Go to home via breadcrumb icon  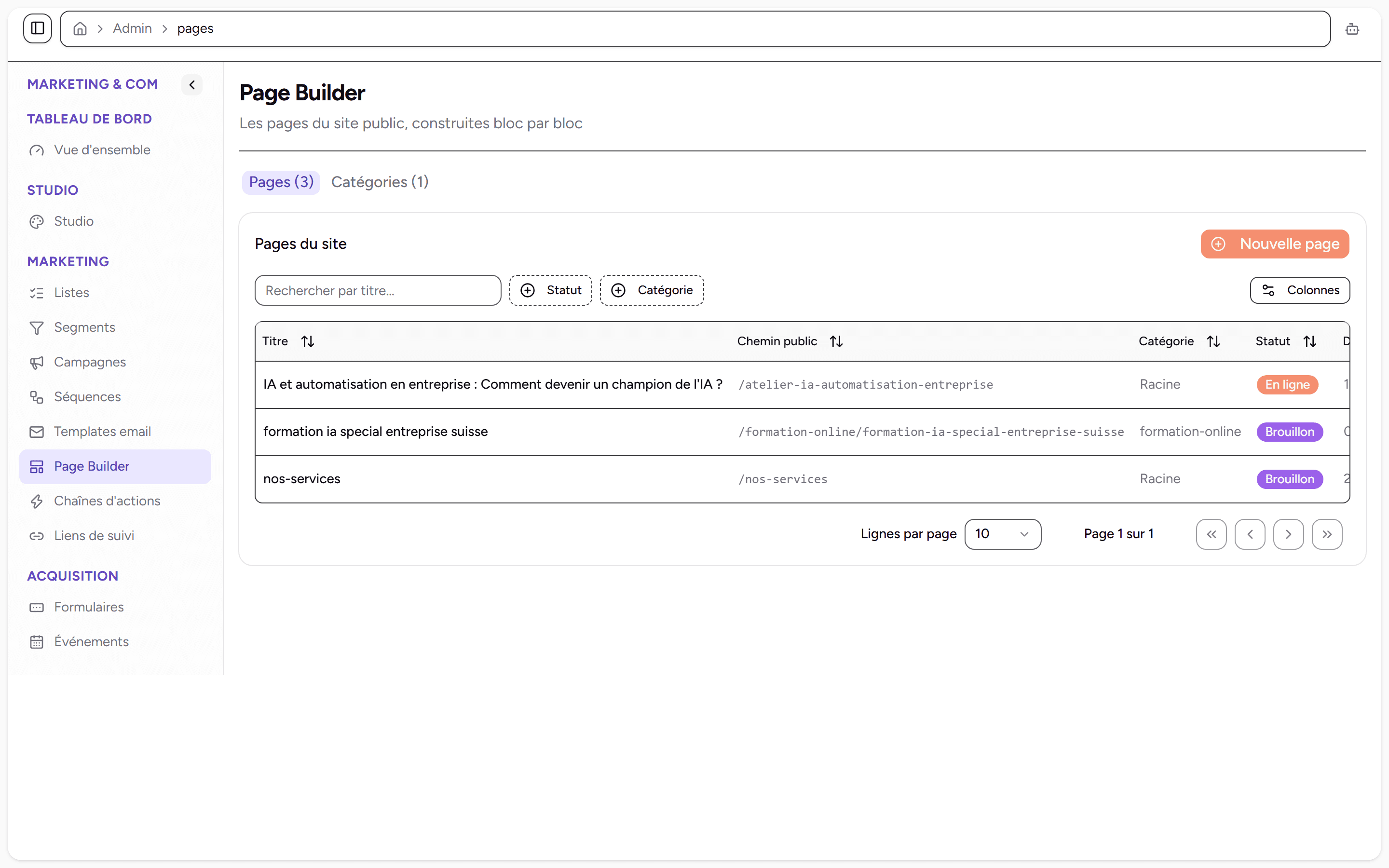click(81, 29)
